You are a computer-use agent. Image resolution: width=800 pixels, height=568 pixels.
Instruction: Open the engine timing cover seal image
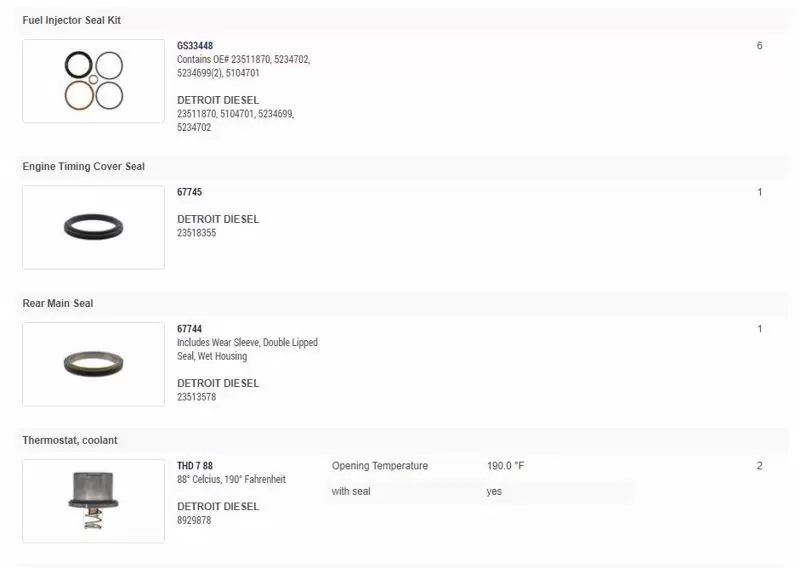pyautogui.click(x=93, y=227)
